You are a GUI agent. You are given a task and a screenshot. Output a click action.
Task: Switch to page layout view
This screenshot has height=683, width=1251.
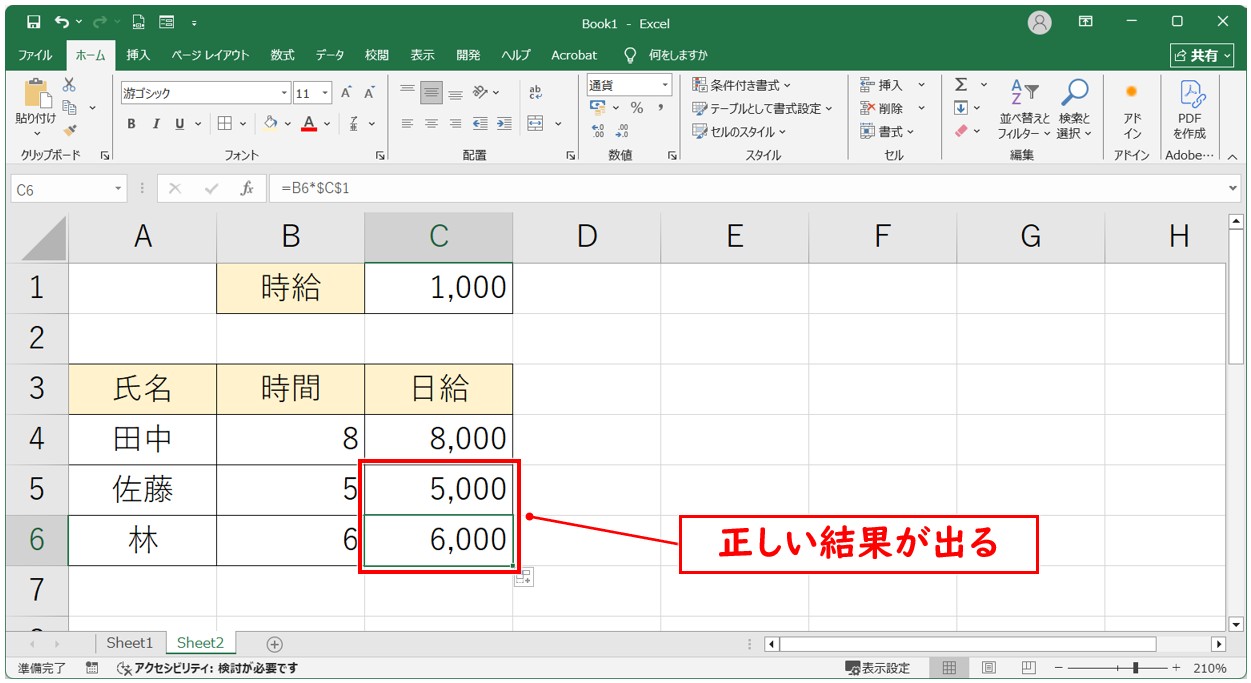point(989,668)
